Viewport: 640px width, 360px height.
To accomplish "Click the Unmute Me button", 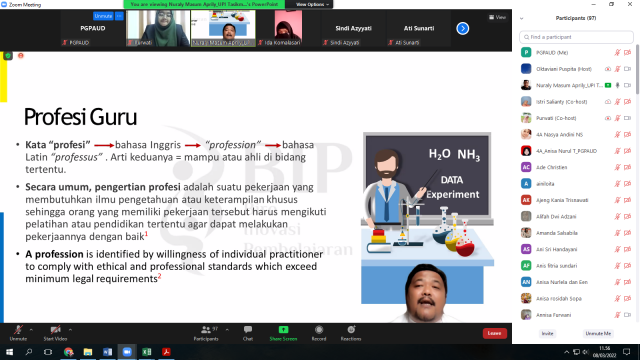I will click(x=598, y=333).
